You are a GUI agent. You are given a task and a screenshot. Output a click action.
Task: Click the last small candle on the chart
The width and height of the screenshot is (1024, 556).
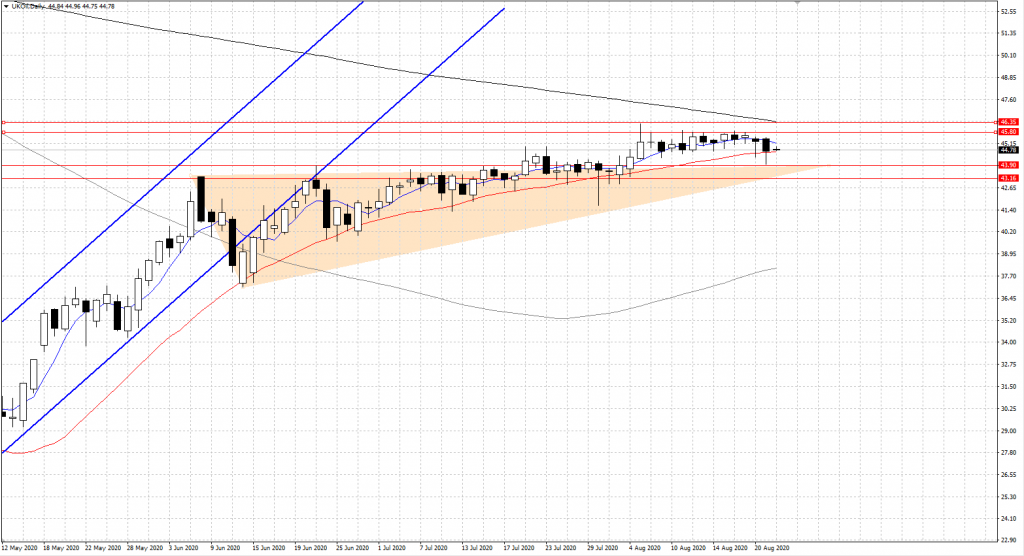click(777, 149)
